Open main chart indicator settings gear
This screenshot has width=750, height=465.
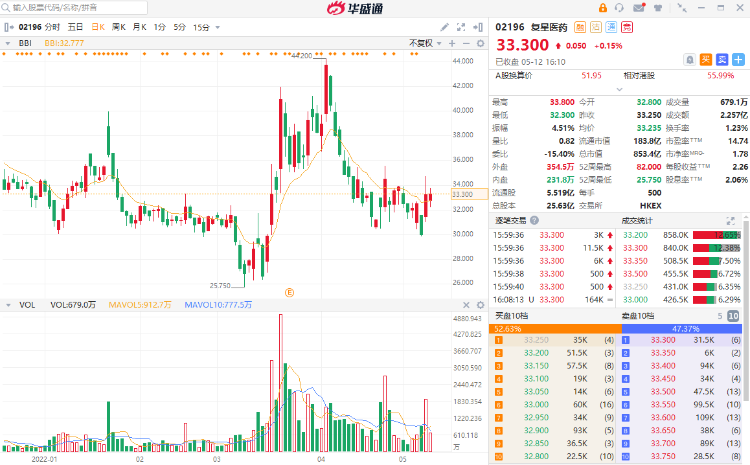(480, 43)
